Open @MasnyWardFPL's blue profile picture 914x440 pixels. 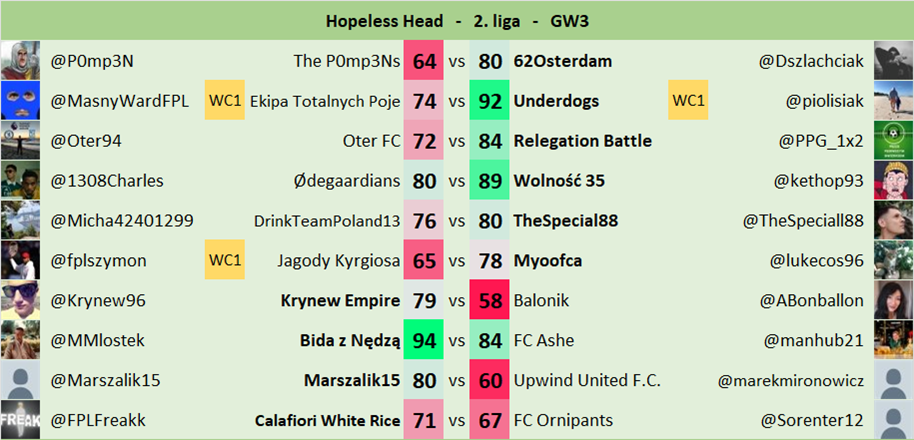click(20, 101)
